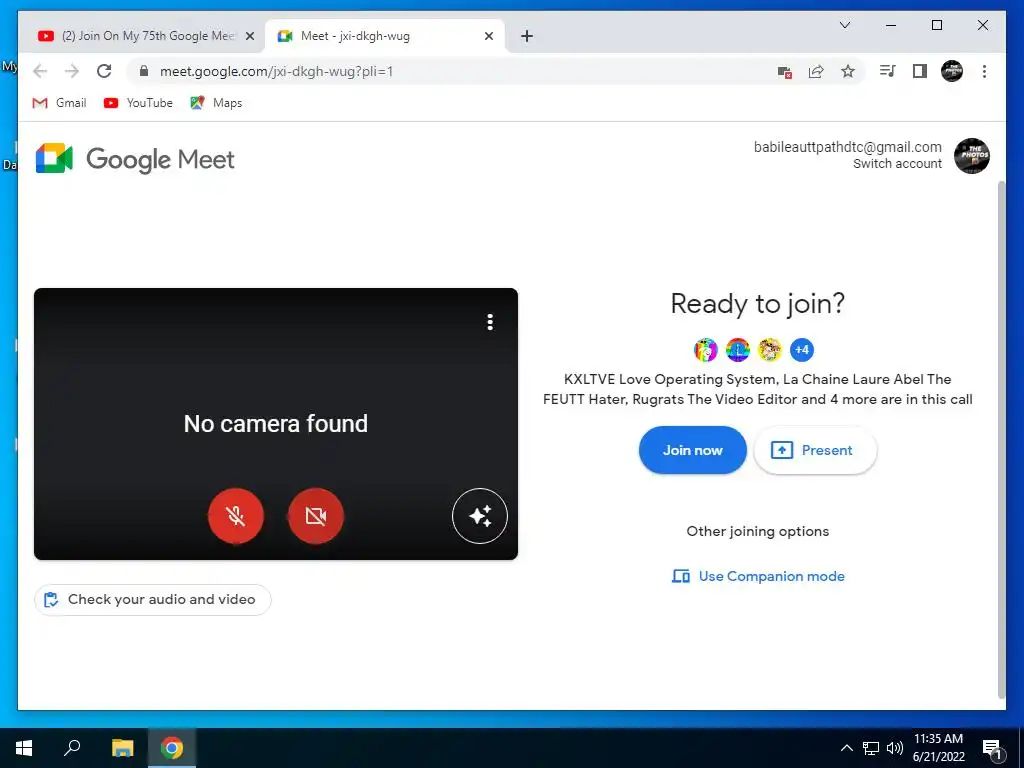Open Check your audio and video
This screenshot has height=768, width=1024.
(153, 600)
